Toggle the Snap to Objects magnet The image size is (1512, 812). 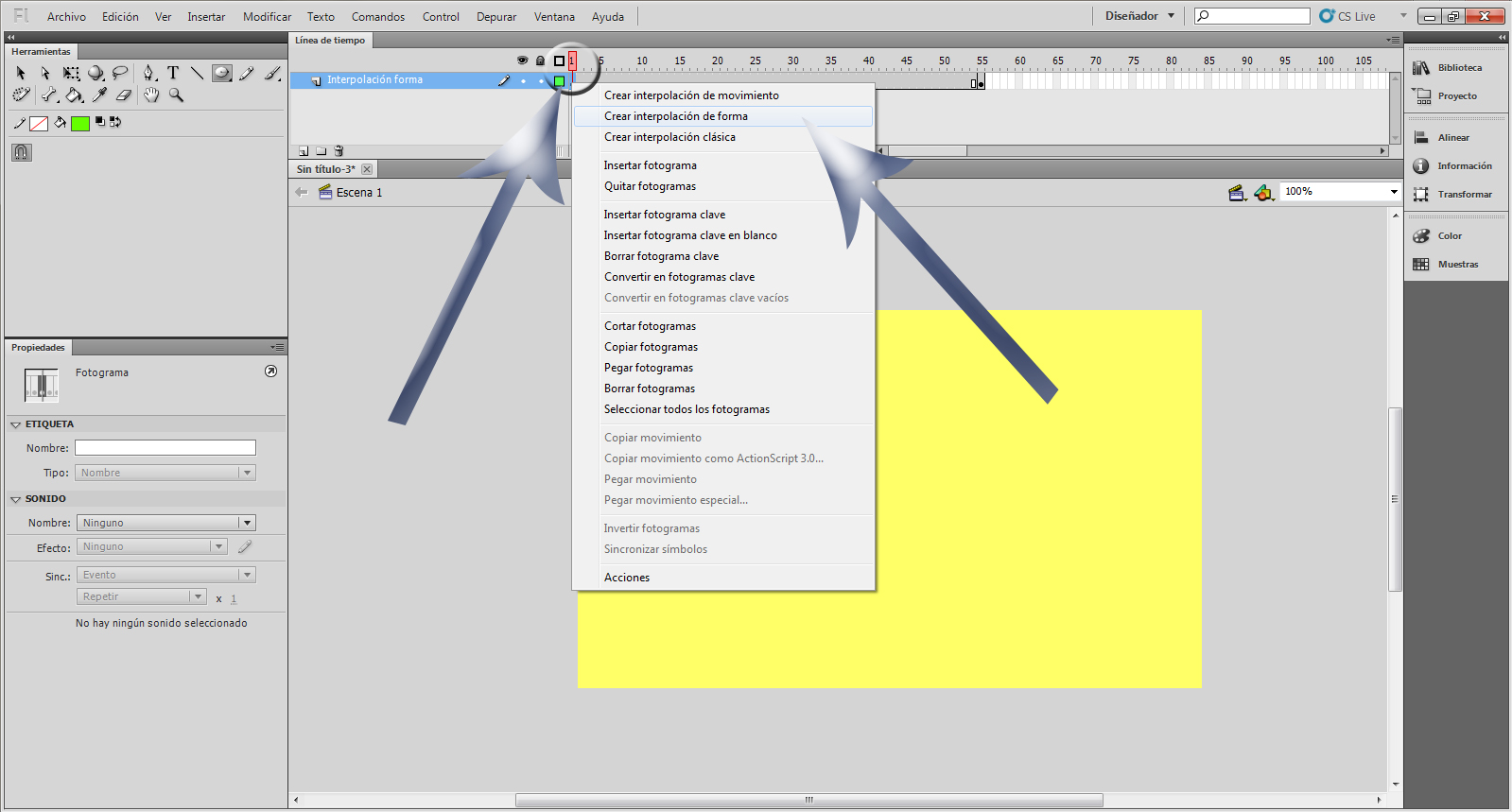tap(22, 152)
